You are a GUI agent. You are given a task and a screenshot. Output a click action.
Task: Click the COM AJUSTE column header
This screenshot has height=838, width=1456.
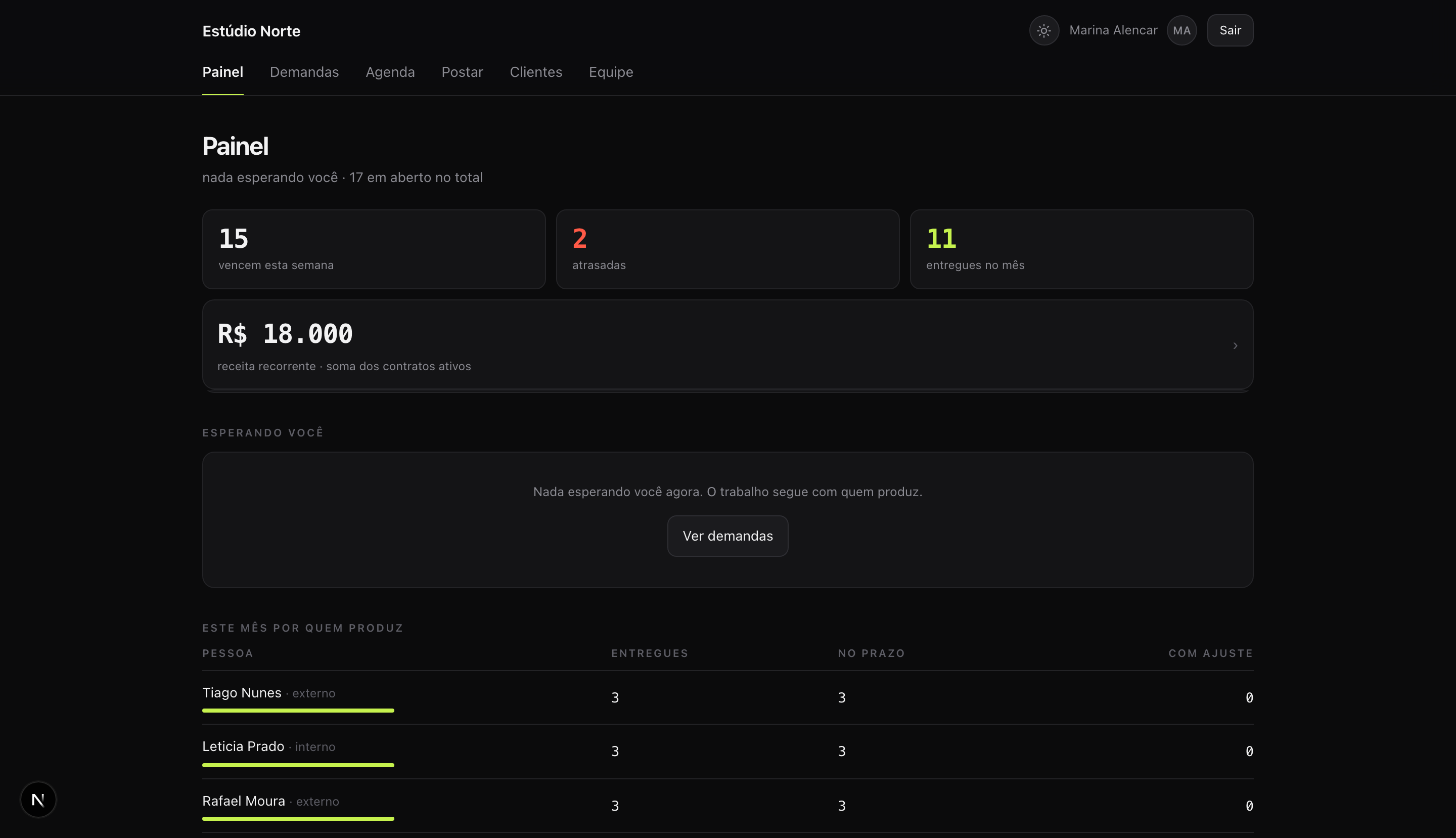(1210, 653)
